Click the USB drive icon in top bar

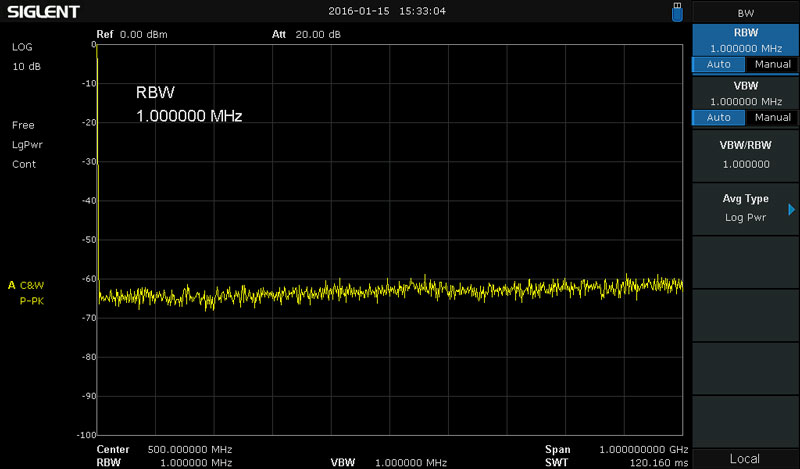pos(678,11)
